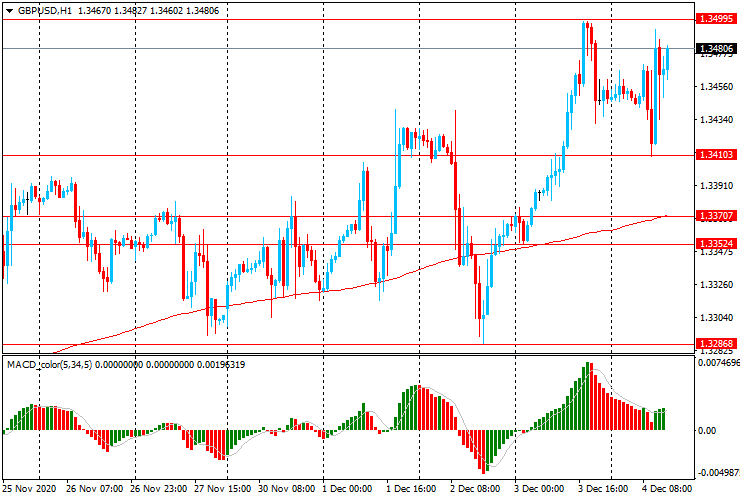This screenshot has width=740, height=500.
Task: Click the 25 Nov 2020 time axis label
Action: [x=30, y=489]
